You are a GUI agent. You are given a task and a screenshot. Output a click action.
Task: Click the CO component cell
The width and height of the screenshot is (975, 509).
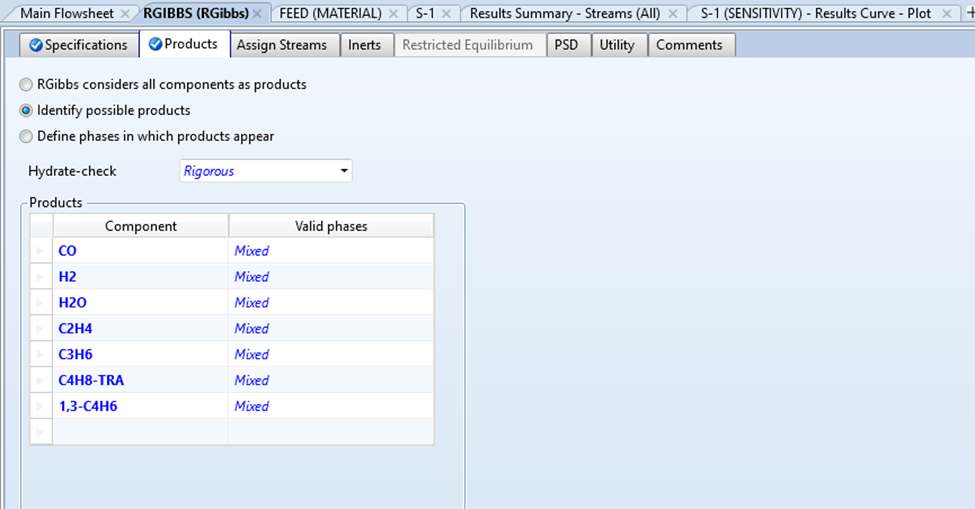pos(141,250)
